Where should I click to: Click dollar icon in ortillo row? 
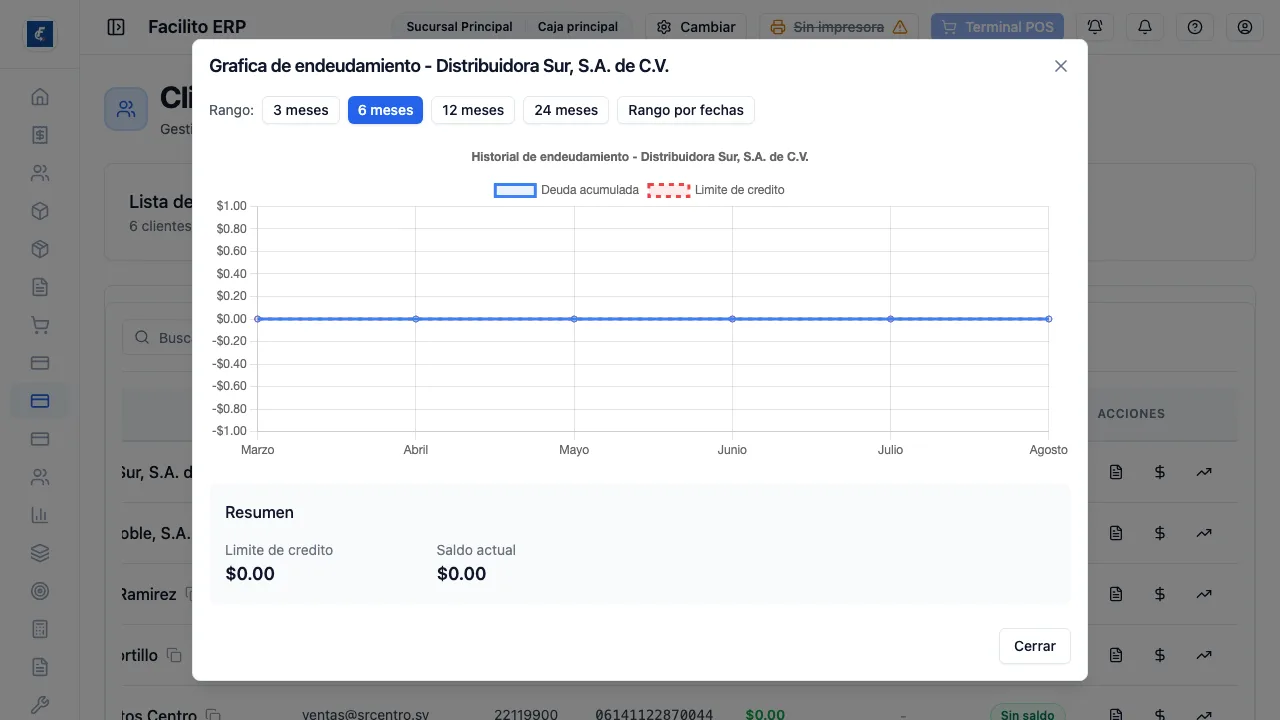coord(1160,655)
